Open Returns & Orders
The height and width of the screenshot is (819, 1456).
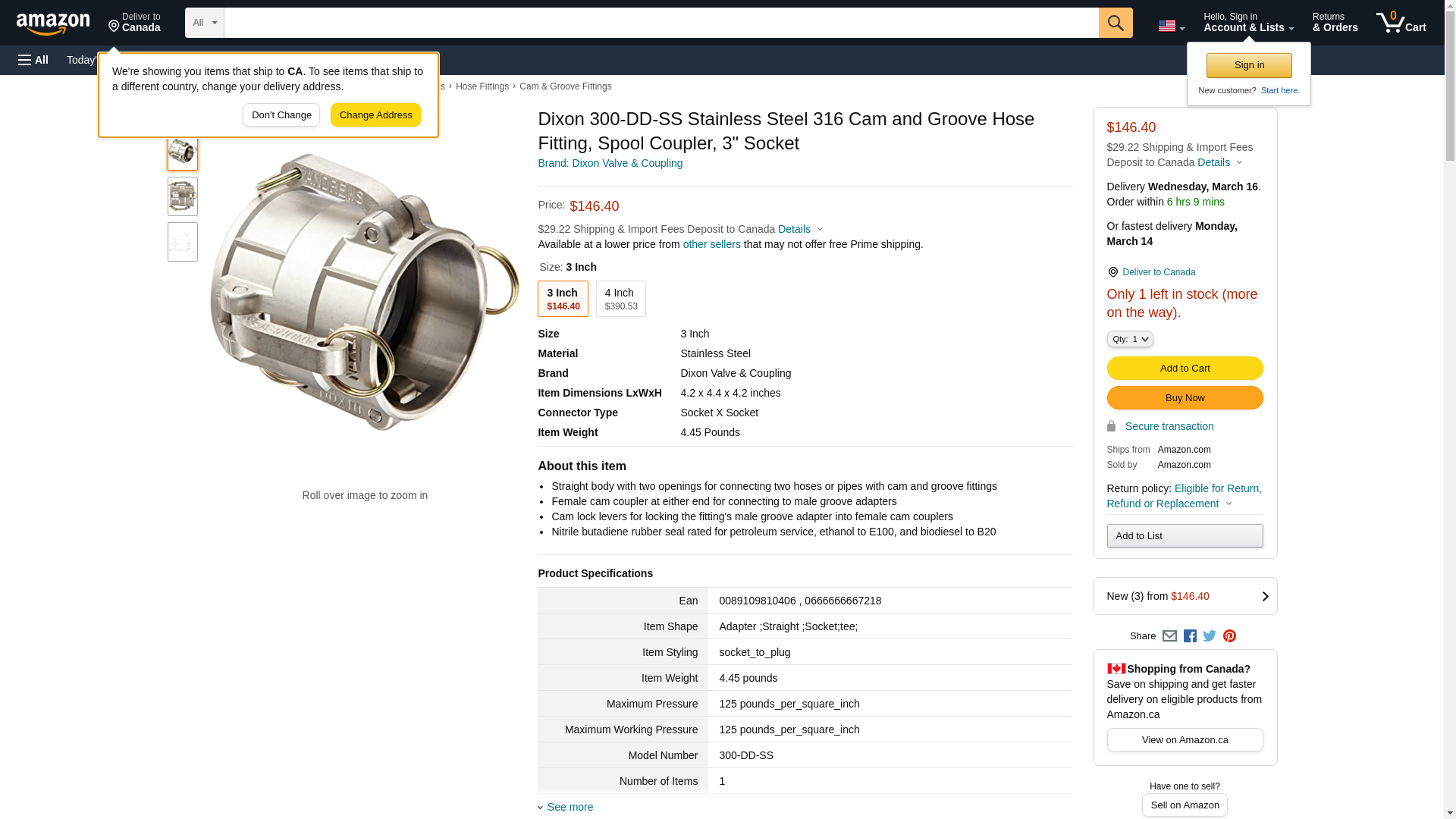coord(1335,23)
